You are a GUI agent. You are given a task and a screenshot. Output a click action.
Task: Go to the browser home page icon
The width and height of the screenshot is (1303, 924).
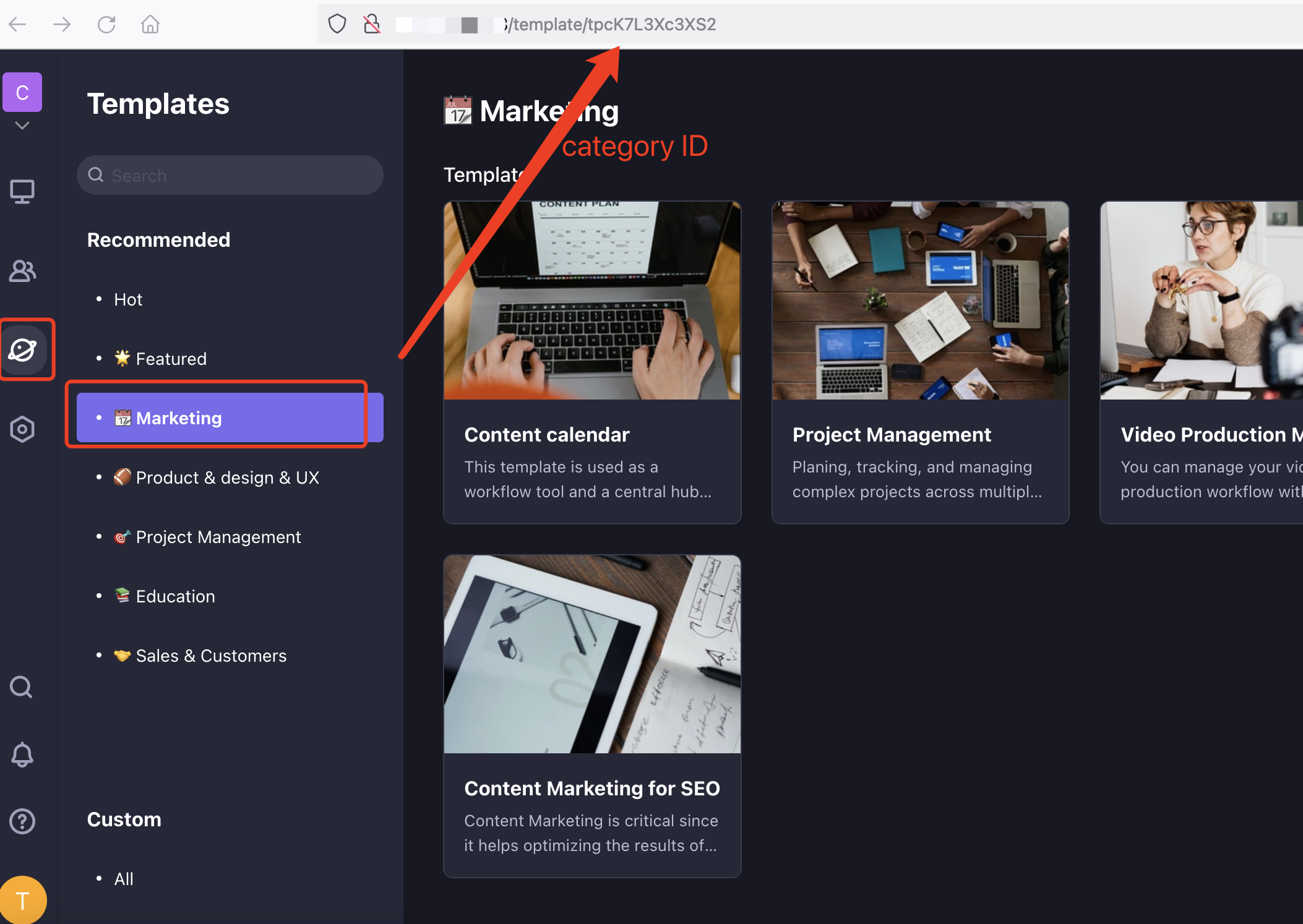pos(150,25)
